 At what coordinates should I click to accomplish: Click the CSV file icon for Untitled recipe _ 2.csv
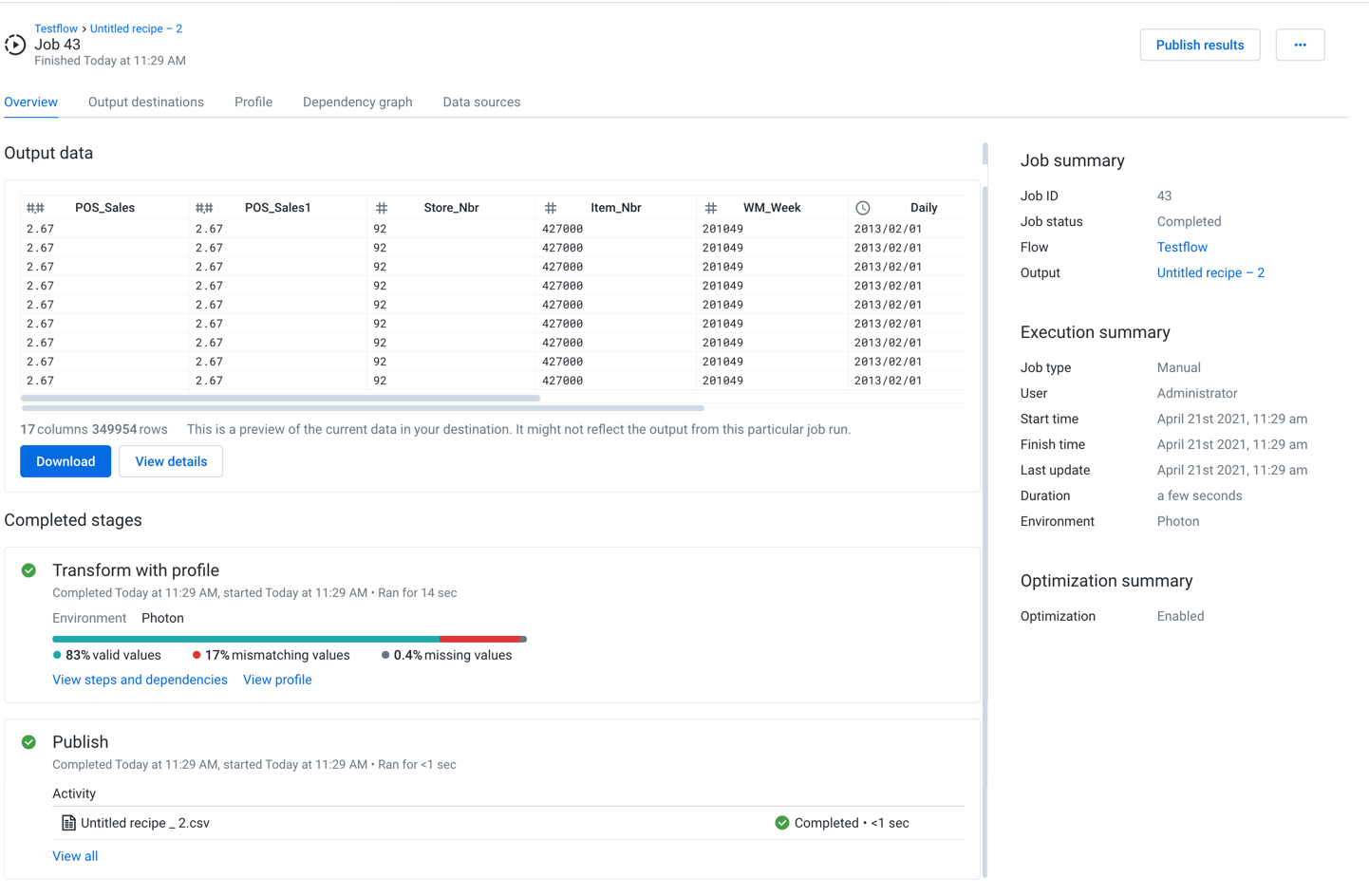(x=68, y=823)
